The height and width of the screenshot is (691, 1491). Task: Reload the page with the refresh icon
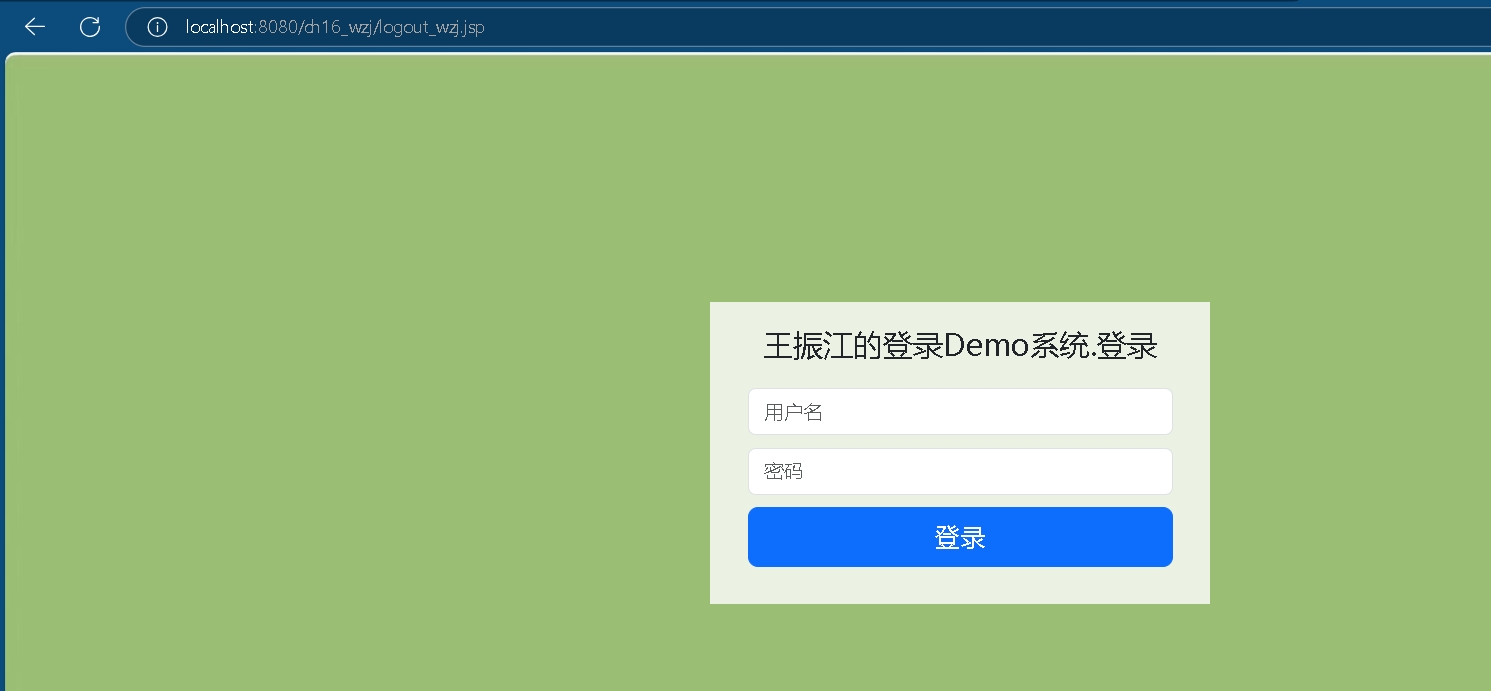tap(90, 27)
